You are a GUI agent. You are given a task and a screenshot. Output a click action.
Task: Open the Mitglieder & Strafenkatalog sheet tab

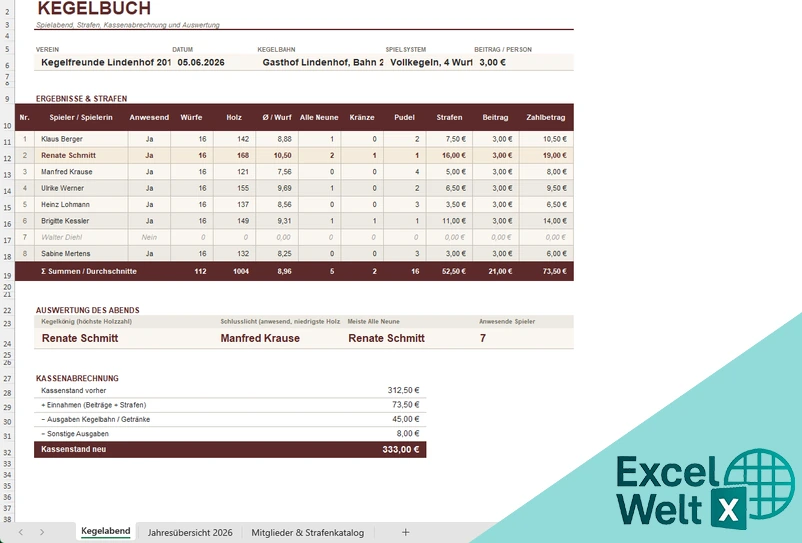[307, 532]
